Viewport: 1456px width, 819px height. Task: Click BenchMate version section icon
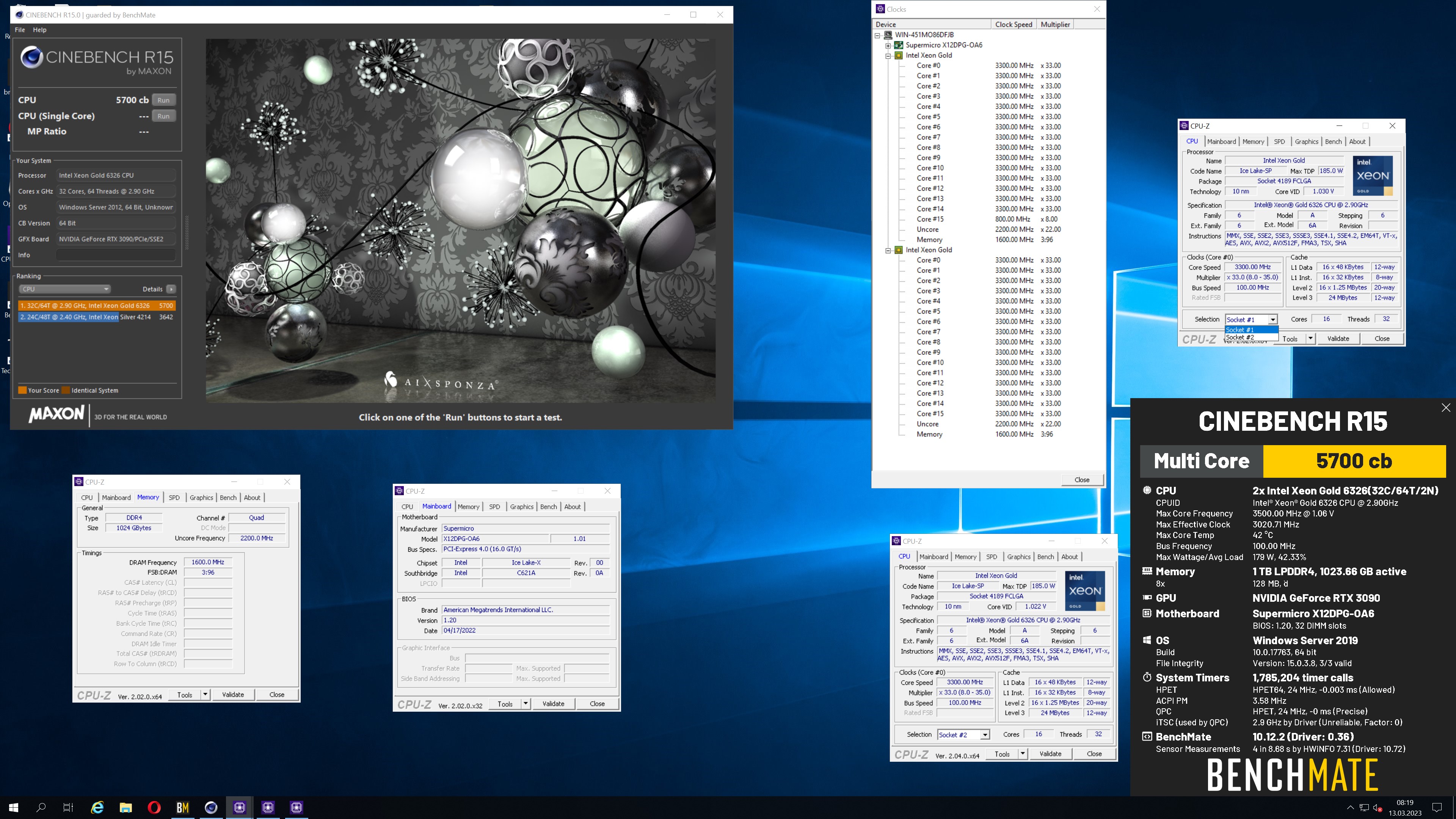point(1147,736)
